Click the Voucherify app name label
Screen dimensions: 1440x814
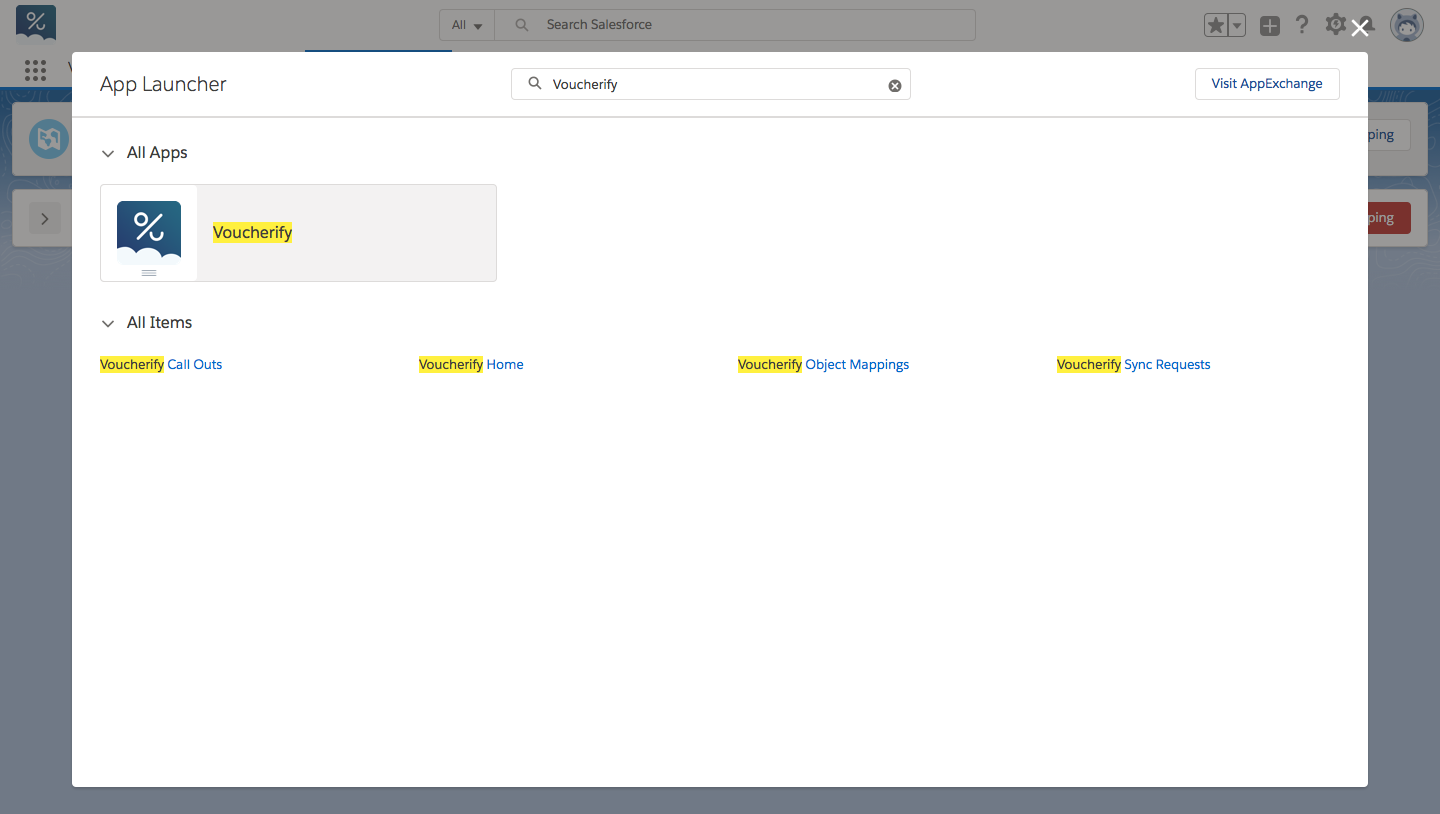coord(252,233)
